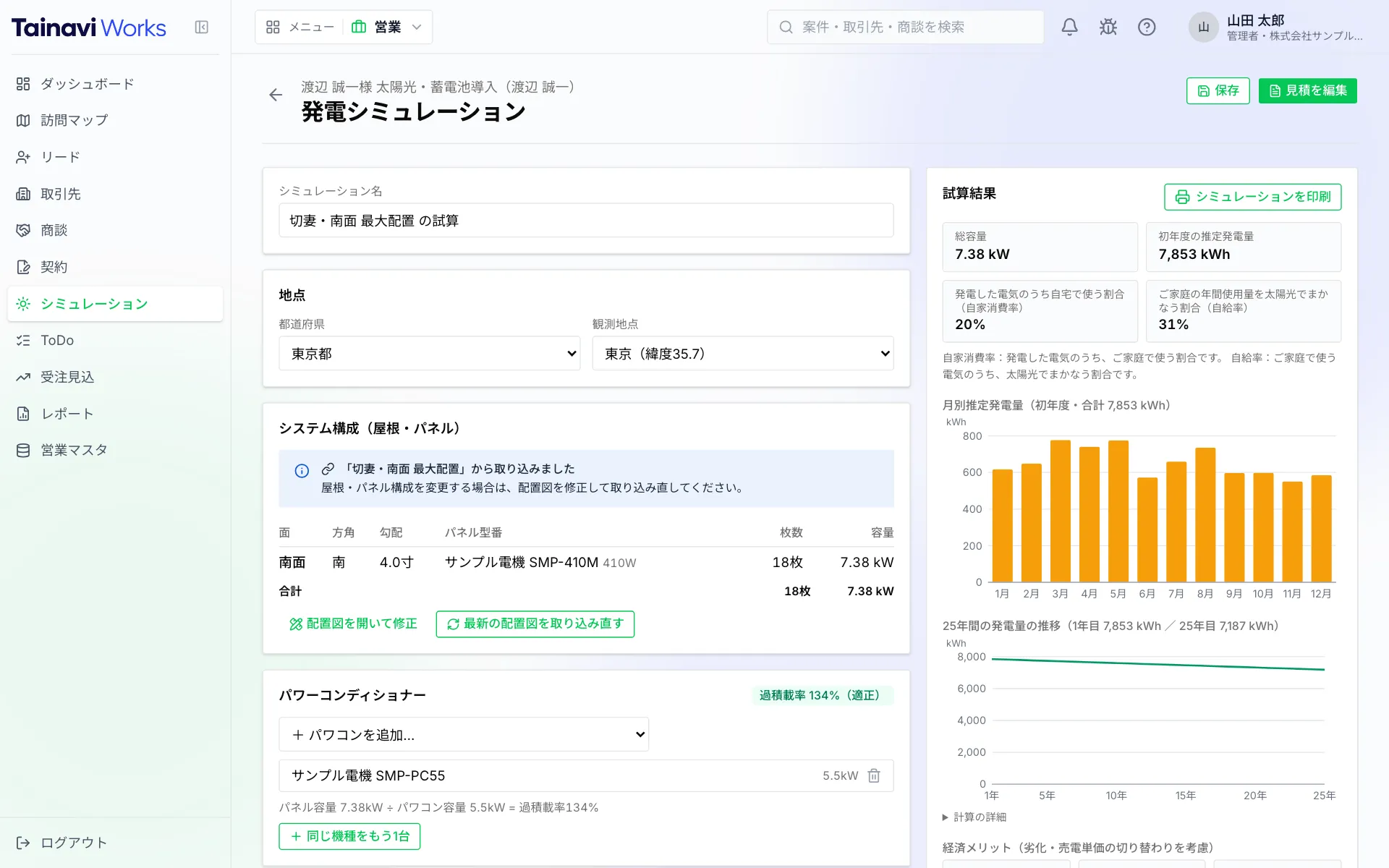Open 取引先 in the sidebar
1389x868 pixels.
[x=115, y=194]
